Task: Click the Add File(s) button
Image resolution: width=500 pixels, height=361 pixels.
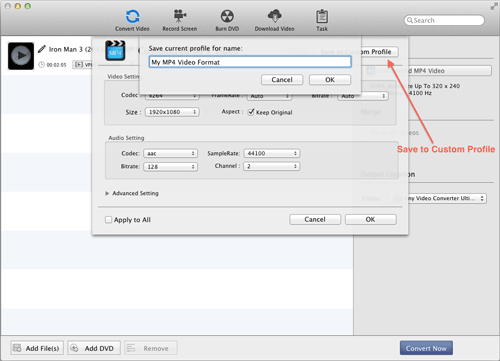Action: click(x=37, y=348)
